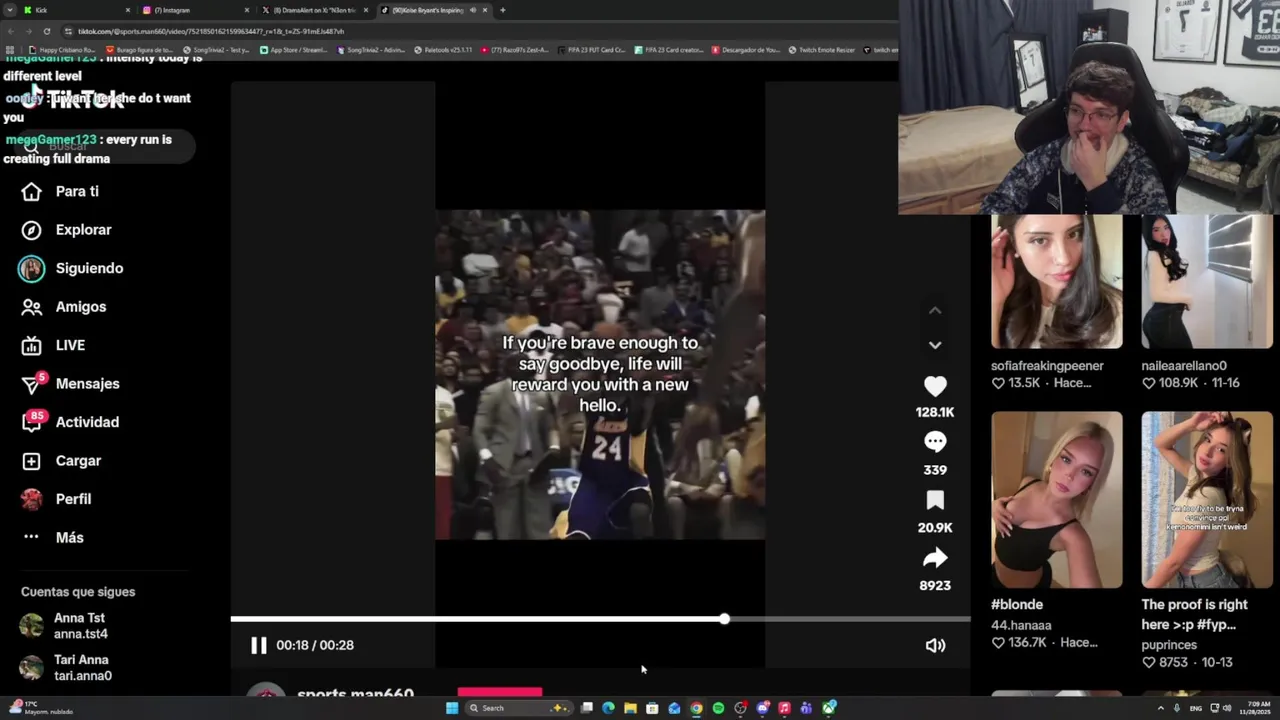Save the video with the bookmark icon
The width and height of the screenshot is (1280, 720).
pyautogui.click(x=935, y=500)
